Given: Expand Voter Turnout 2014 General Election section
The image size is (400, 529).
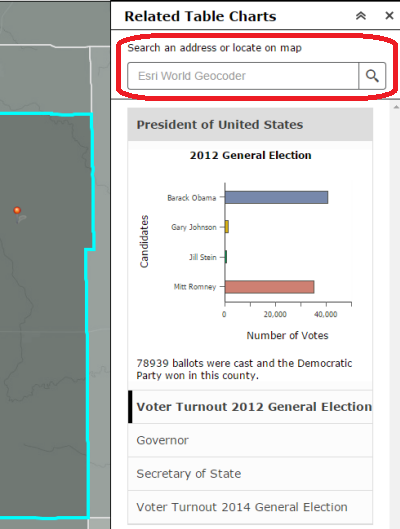Looking at the screenshot, I should 250,507.
